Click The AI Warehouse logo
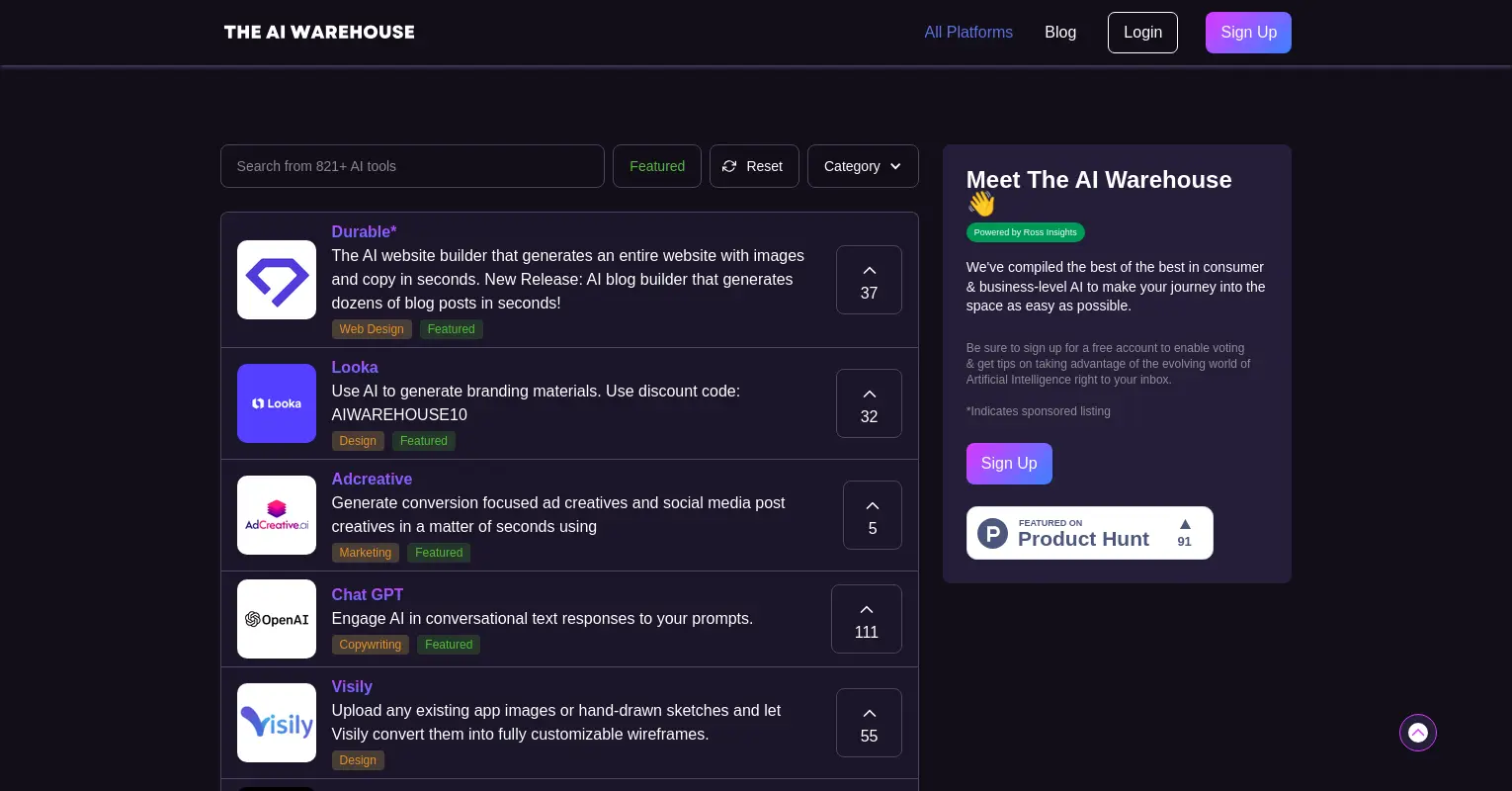This screenshot has width=1512, height=791. point(319,32)
